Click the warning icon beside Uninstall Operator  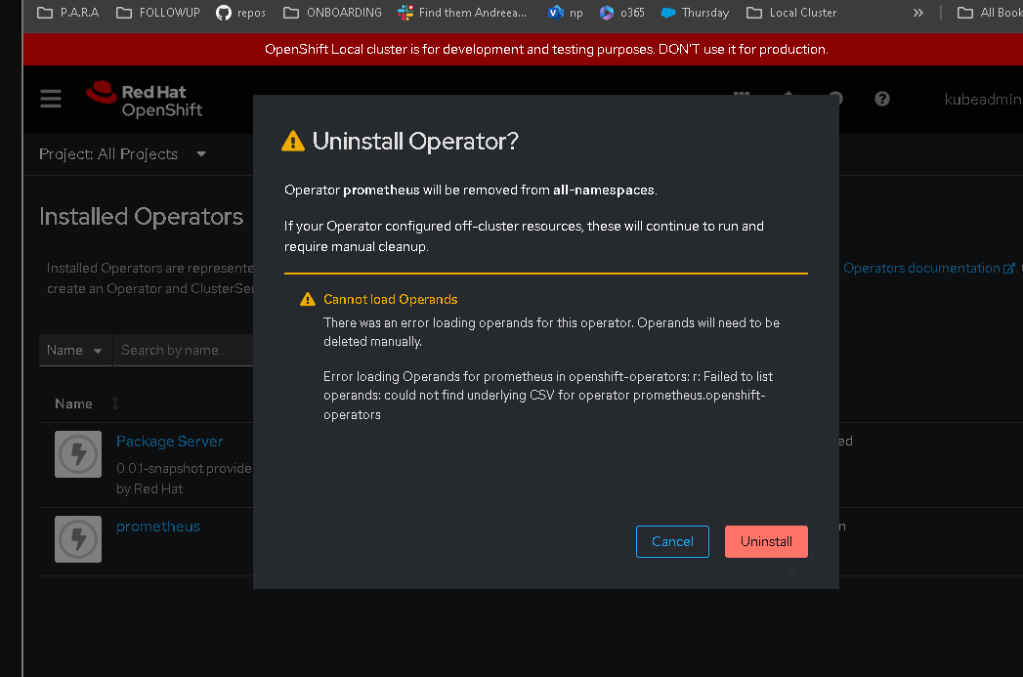pyautogui.click(x=293, y=141)
